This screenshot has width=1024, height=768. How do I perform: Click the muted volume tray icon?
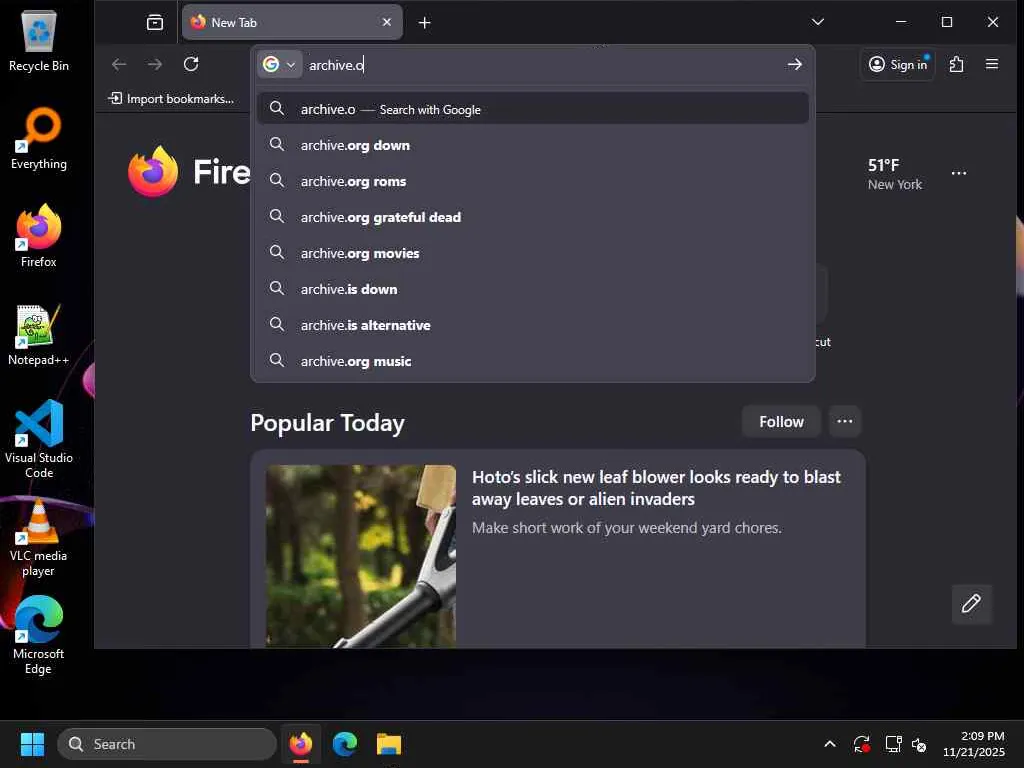coord(919,744)
